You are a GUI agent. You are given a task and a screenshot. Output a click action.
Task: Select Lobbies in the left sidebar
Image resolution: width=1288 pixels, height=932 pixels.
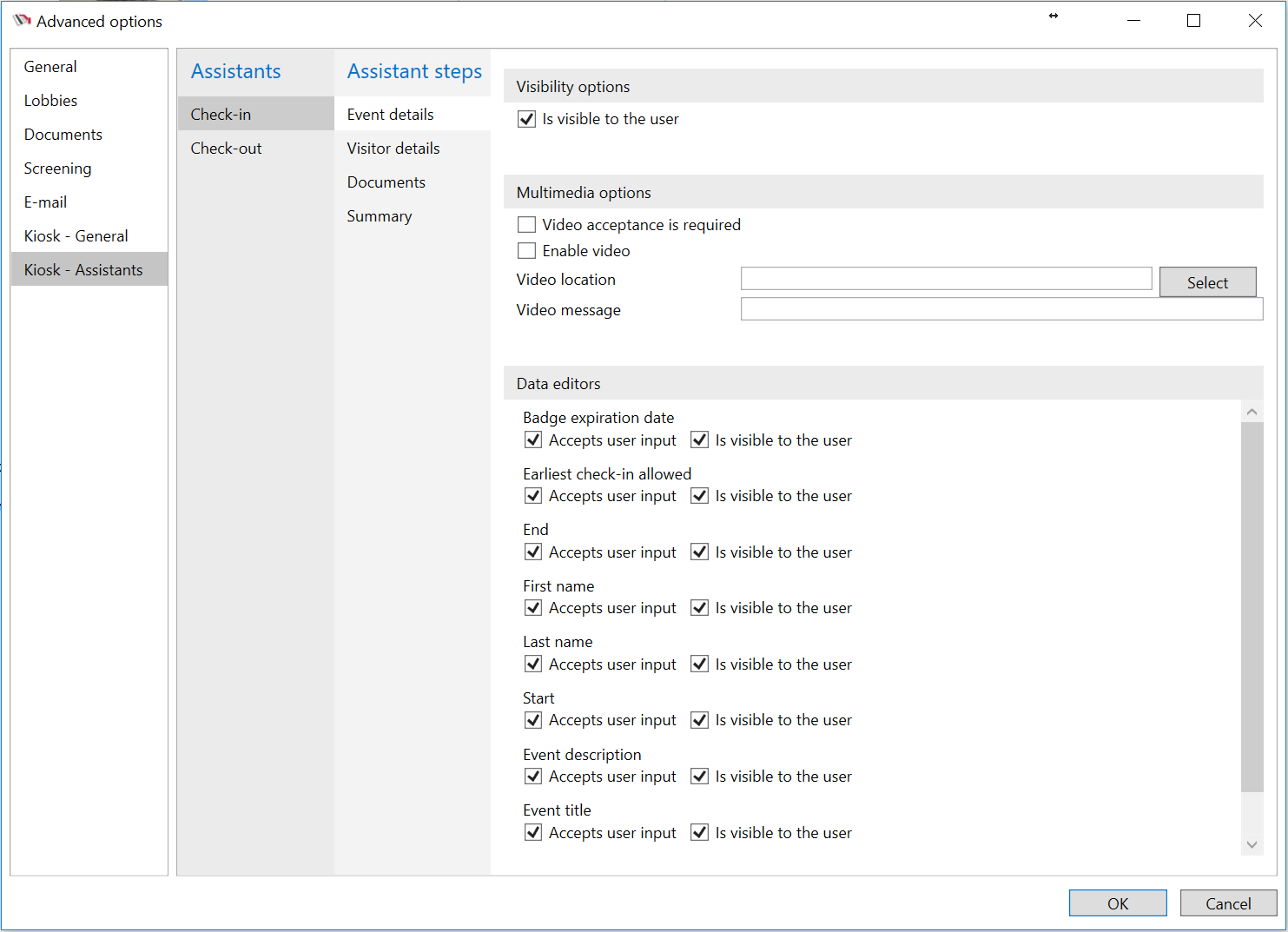pos(89,101)
